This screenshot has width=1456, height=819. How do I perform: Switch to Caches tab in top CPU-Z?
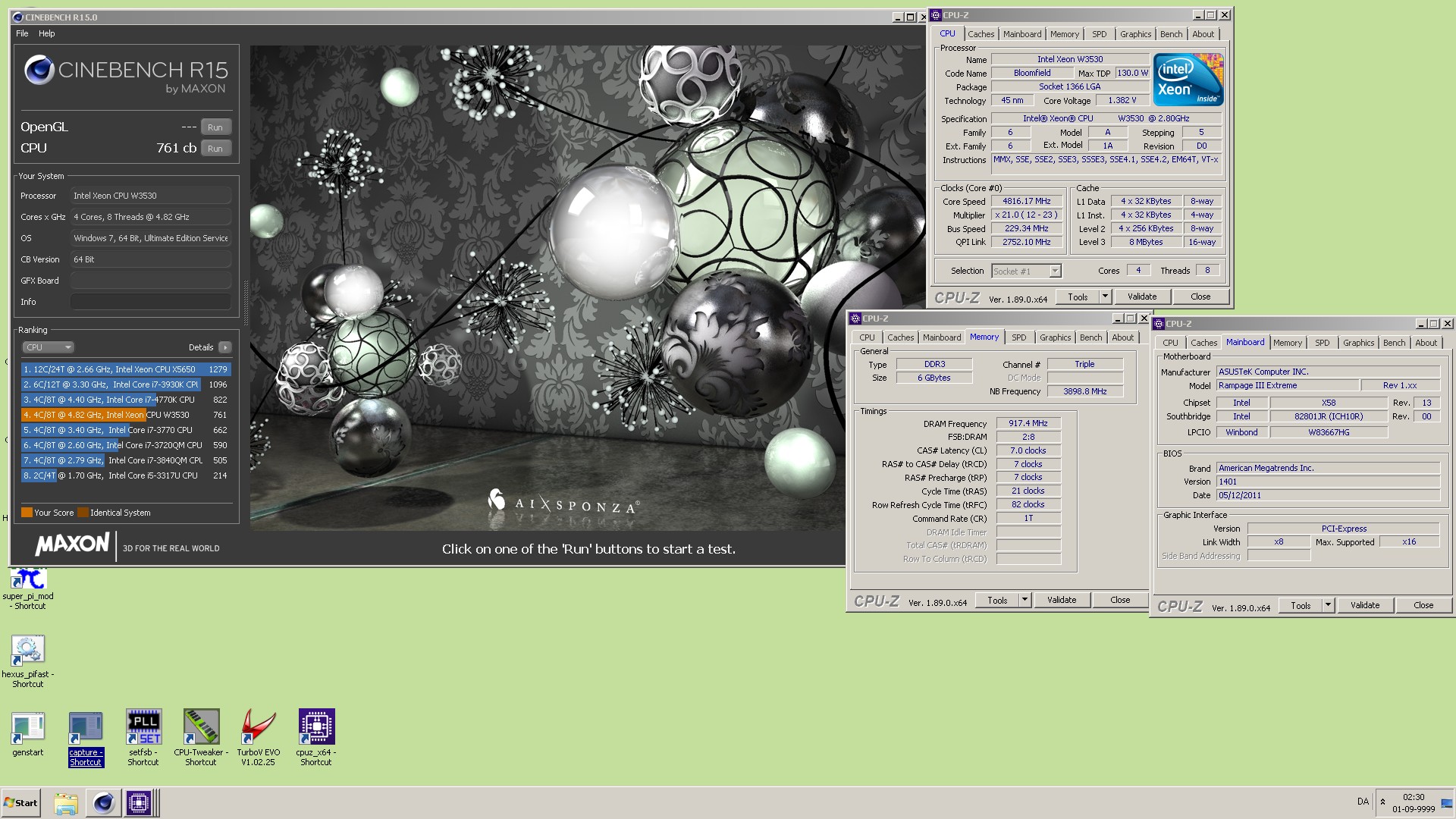981,34
